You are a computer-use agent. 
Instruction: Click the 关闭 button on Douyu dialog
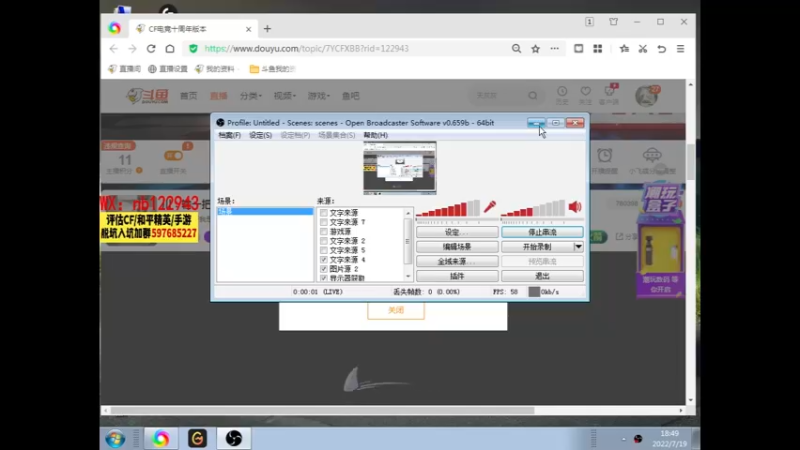[x=396, y=310]
